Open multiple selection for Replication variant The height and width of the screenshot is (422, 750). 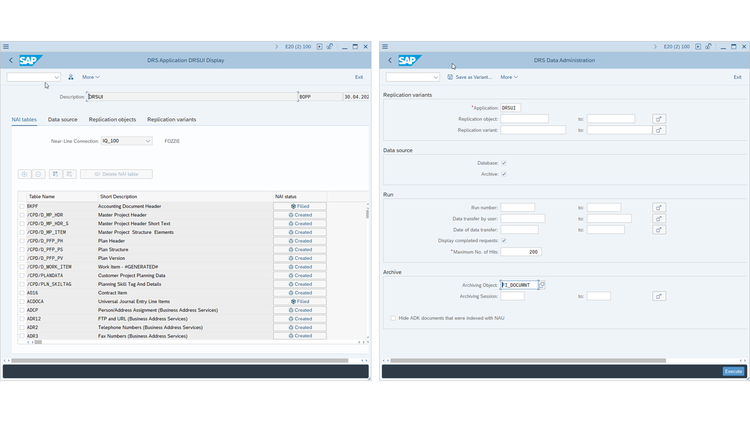click(x=659, y=130)
